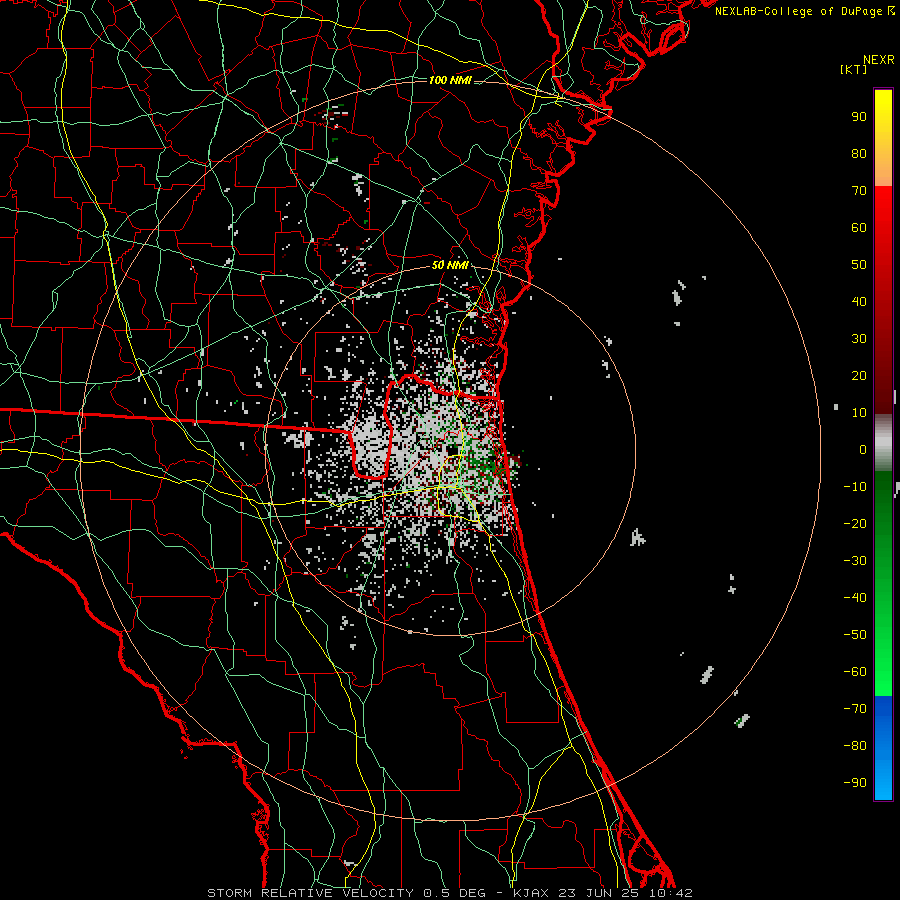
Task: Click the gray zero-velocity segment of color bar
Action: coord(883,443)
